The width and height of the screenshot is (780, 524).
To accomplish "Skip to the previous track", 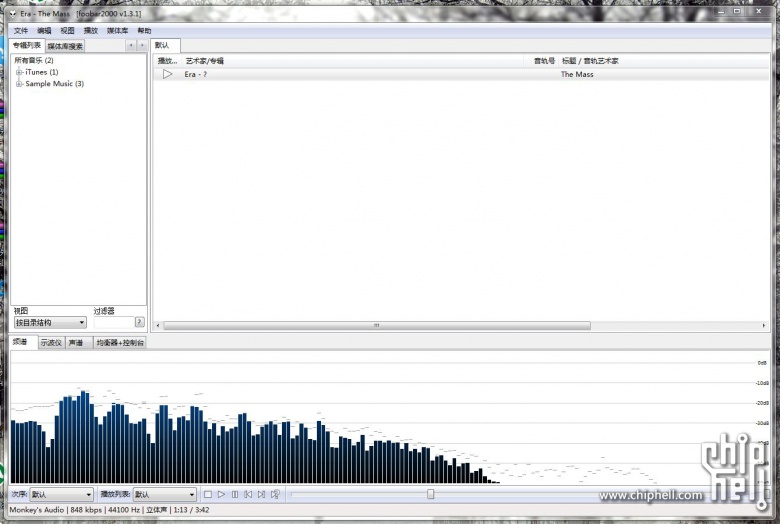I will pos(248,494).
